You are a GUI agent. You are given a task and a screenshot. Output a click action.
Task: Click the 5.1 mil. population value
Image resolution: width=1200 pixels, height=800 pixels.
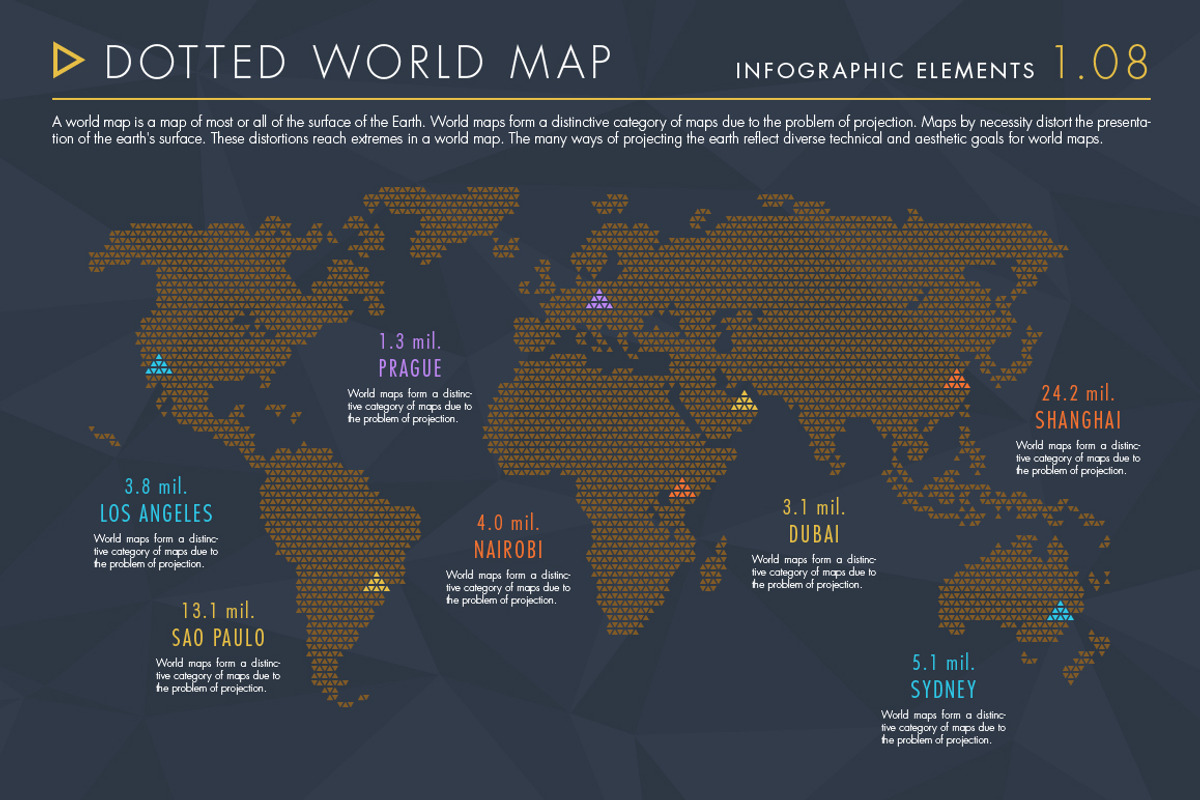[943, 663]
